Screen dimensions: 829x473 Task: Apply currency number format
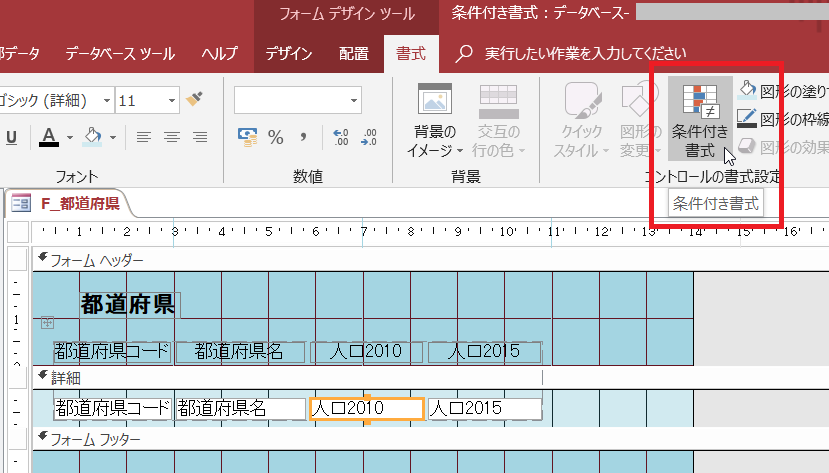[x=247, y=137]
